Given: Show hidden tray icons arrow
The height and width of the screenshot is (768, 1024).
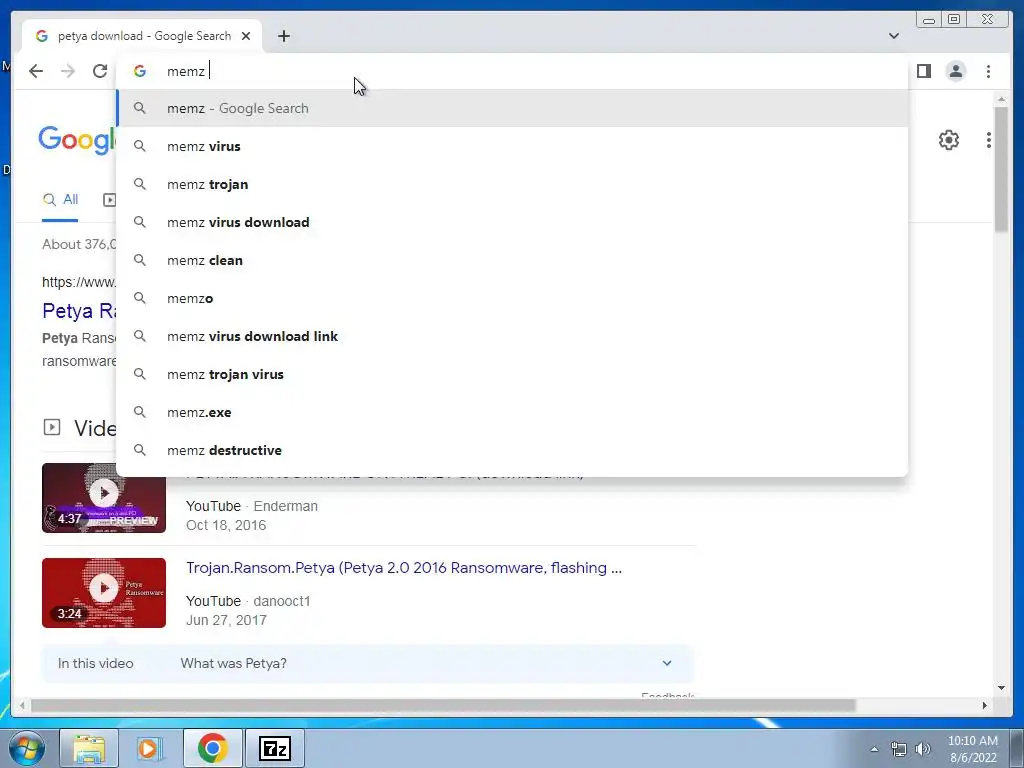Looking at the screenshot, I should [x=874, y=749].
